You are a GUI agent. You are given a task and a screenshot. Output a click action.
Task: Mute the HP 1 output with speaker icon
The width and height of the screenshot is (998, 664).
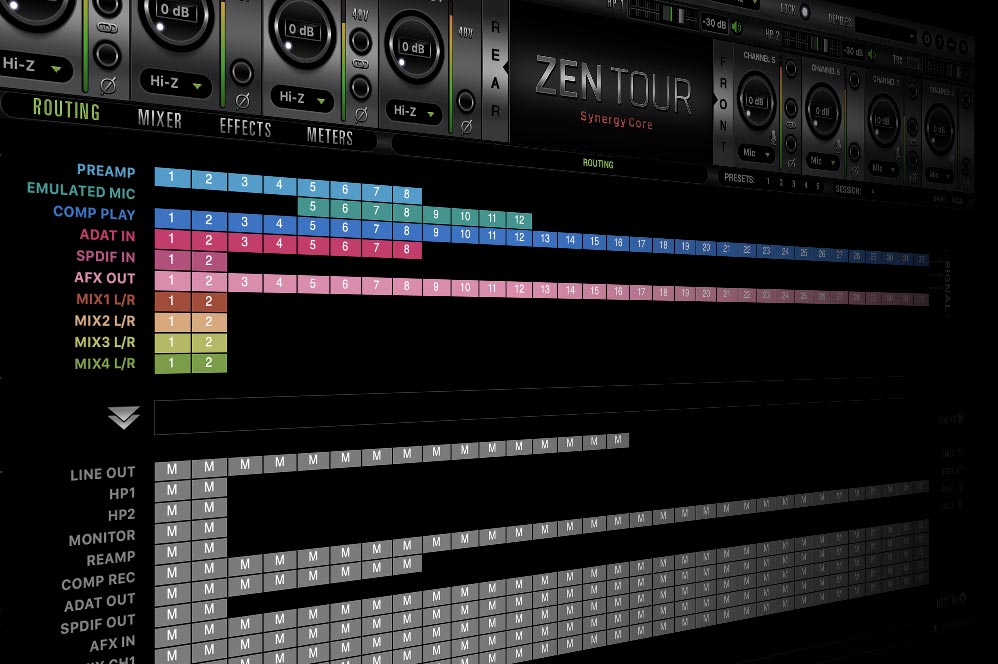click(737, 26)
